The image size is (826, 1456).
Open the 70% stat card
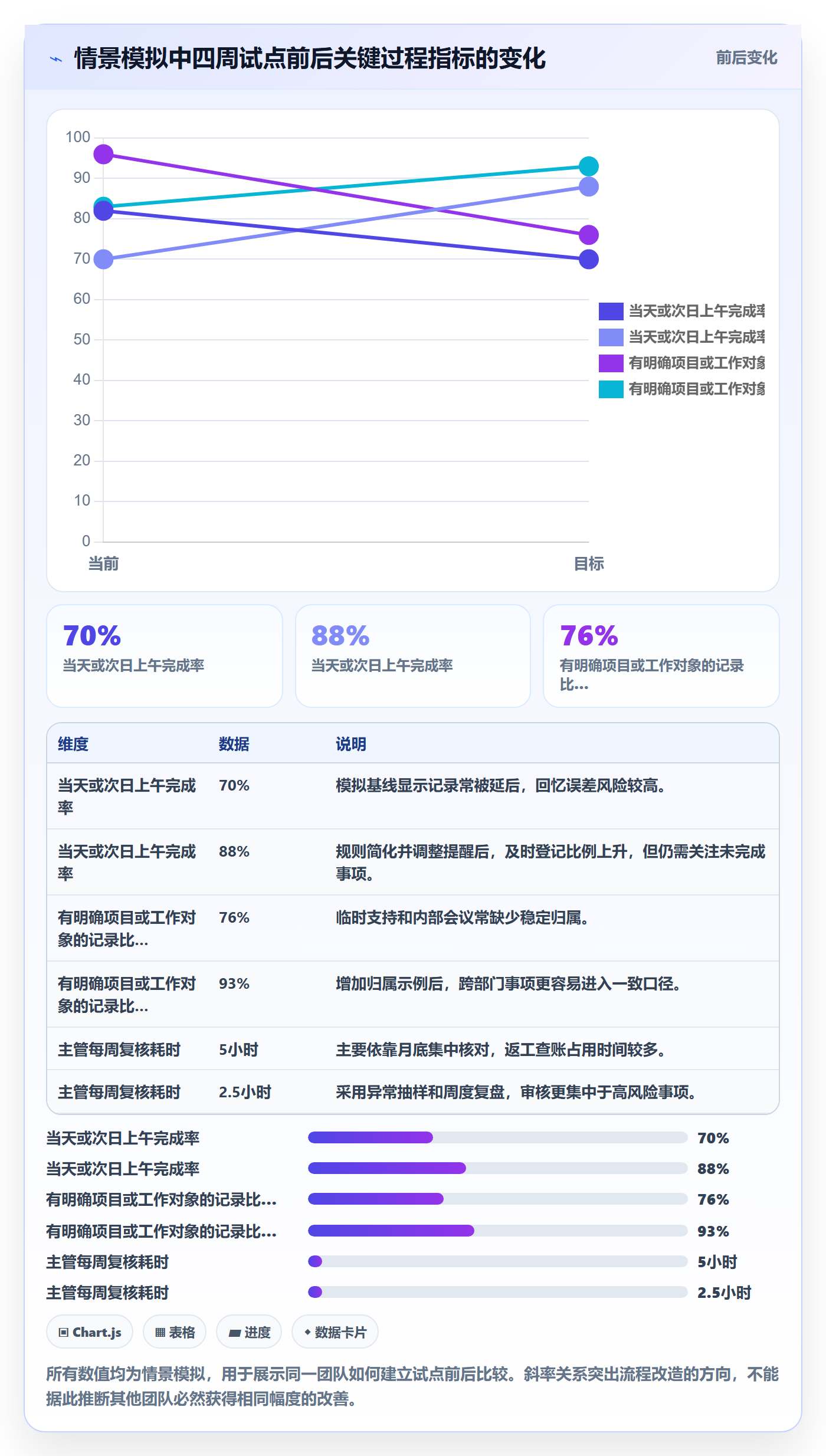click(165, 656)
